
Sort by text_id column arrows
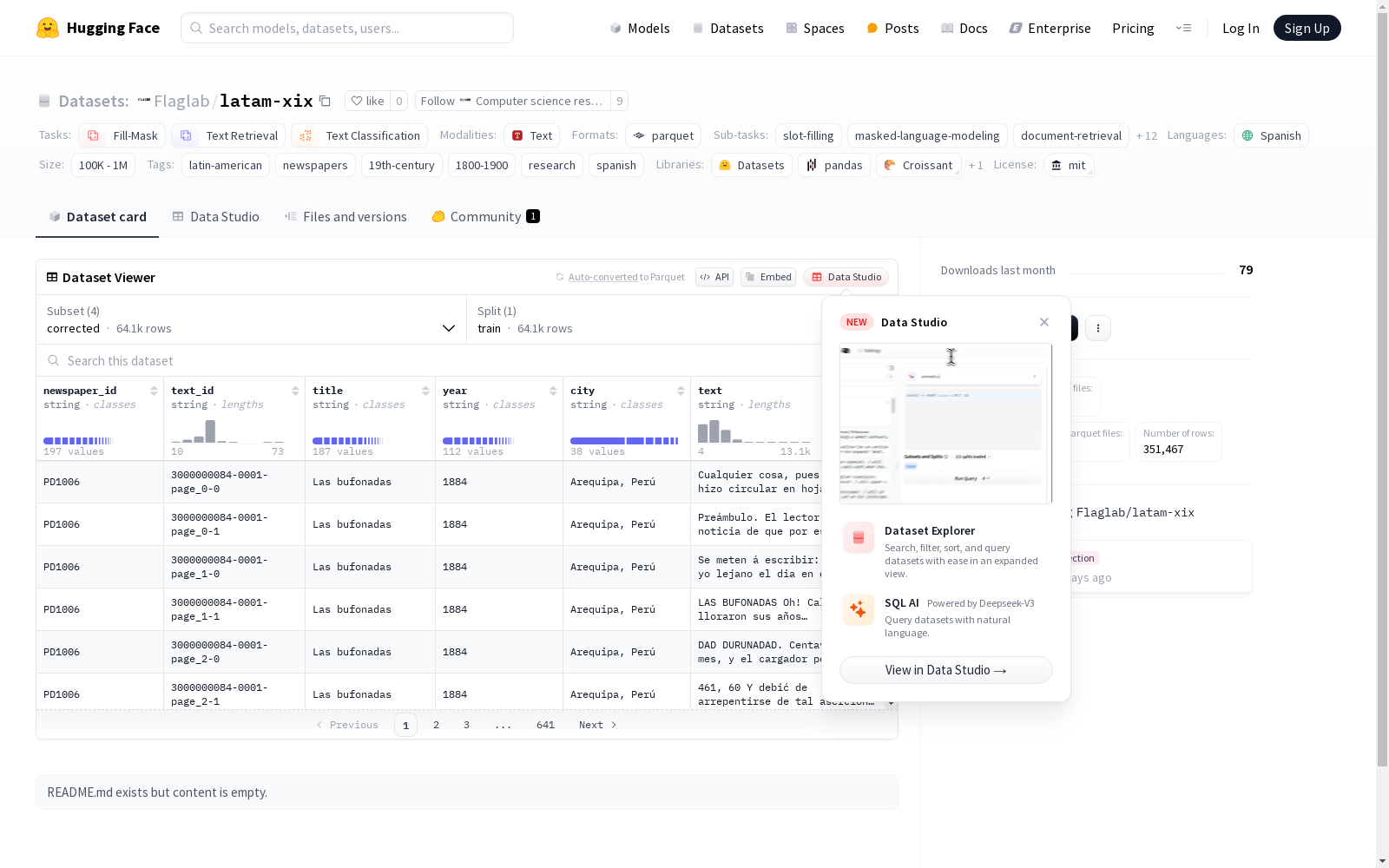tap(295, 391)
